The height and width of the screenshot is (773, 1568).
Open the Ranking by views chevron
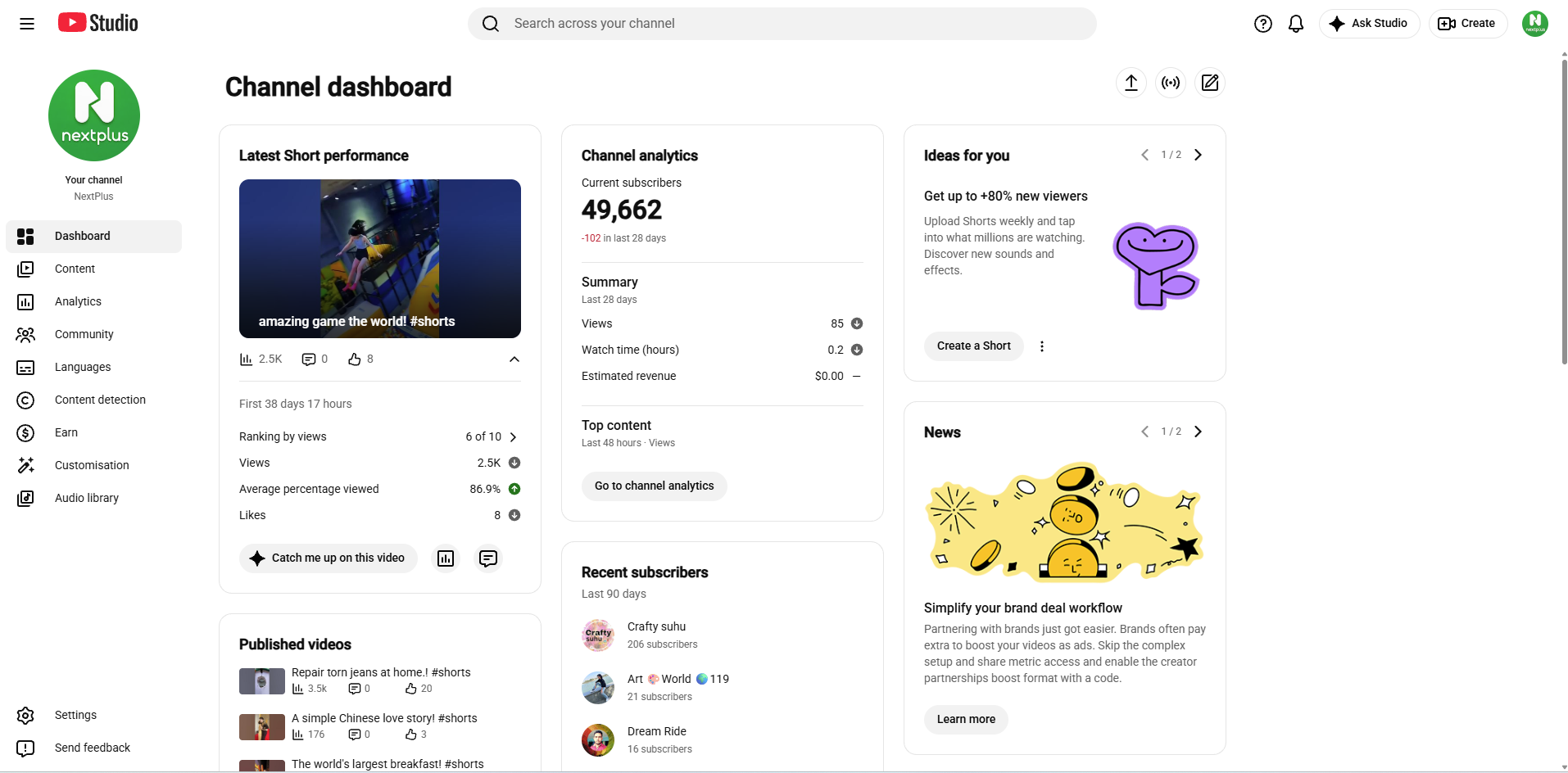coord(514,437)
